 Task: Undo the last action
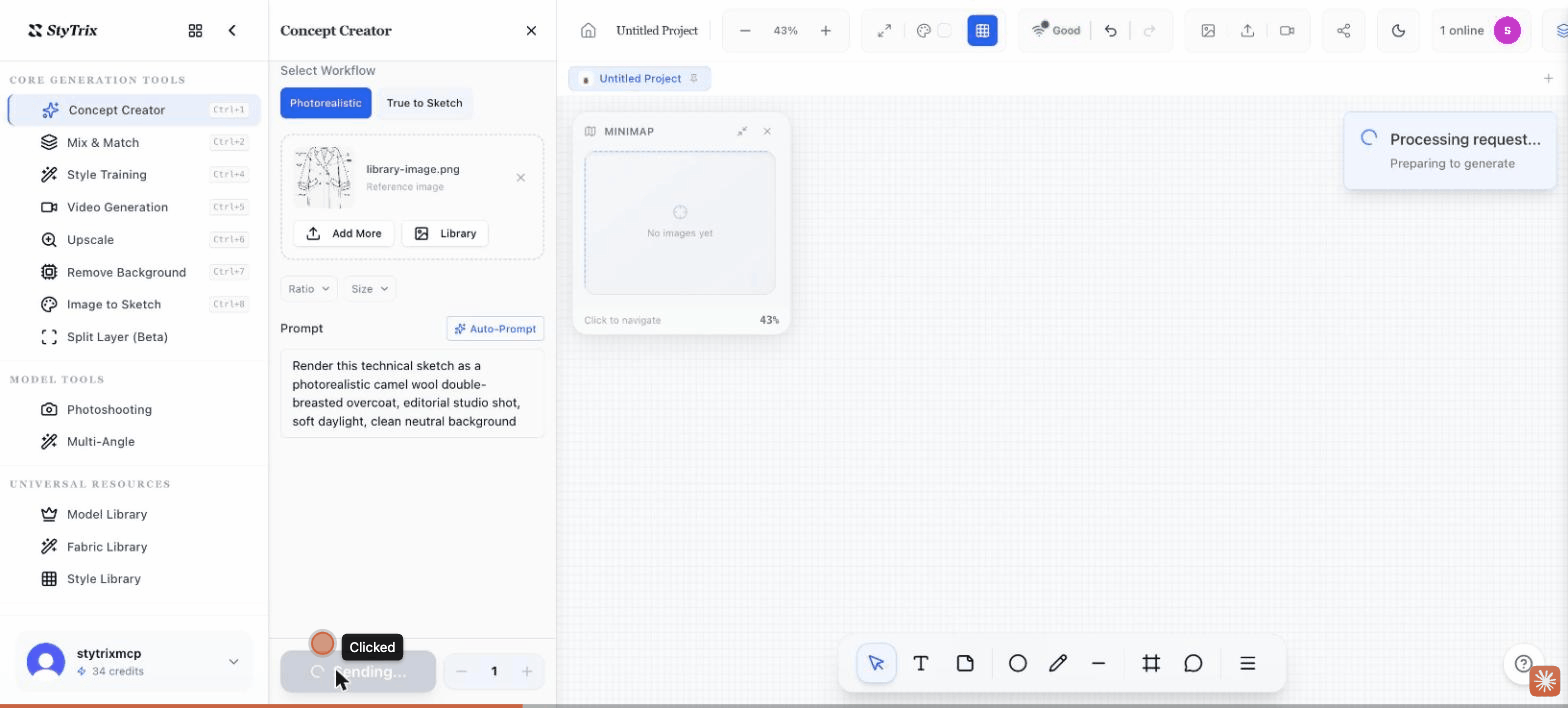(x=1111, y=31)
